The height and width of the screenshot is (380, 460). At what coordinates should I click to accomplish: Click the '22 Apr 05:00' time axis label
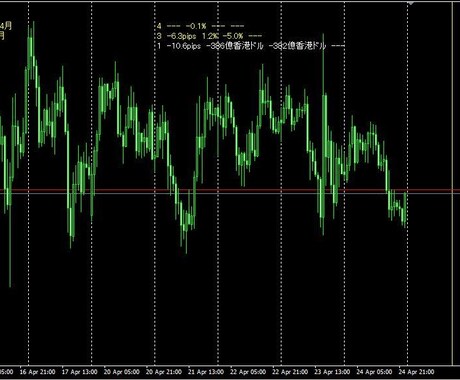click(248, 372)
